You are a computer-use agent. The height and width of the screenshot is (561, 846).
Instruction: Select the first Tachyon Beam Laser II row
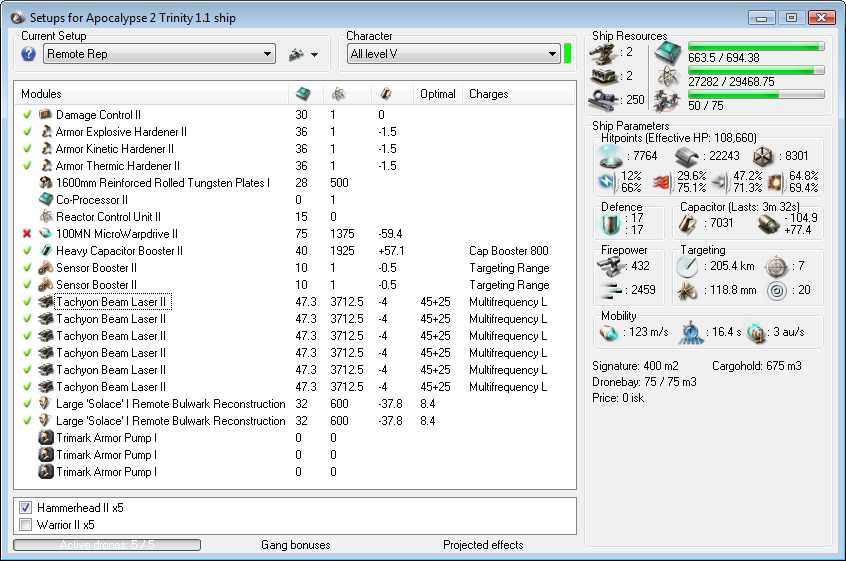pyautogui.click(x=294, y=302)
